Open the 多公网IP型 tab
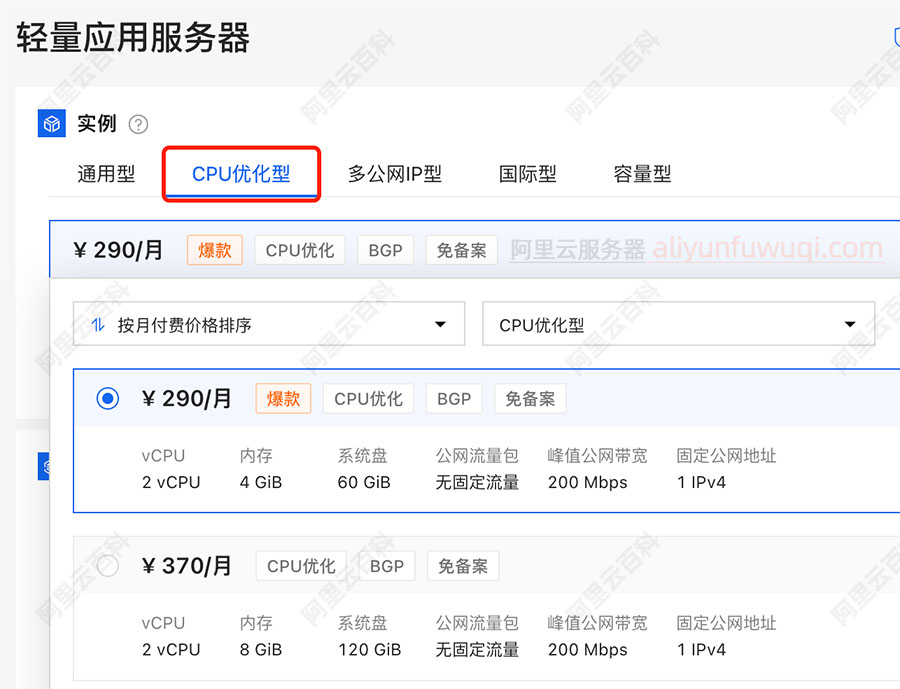 coord(395,174)
